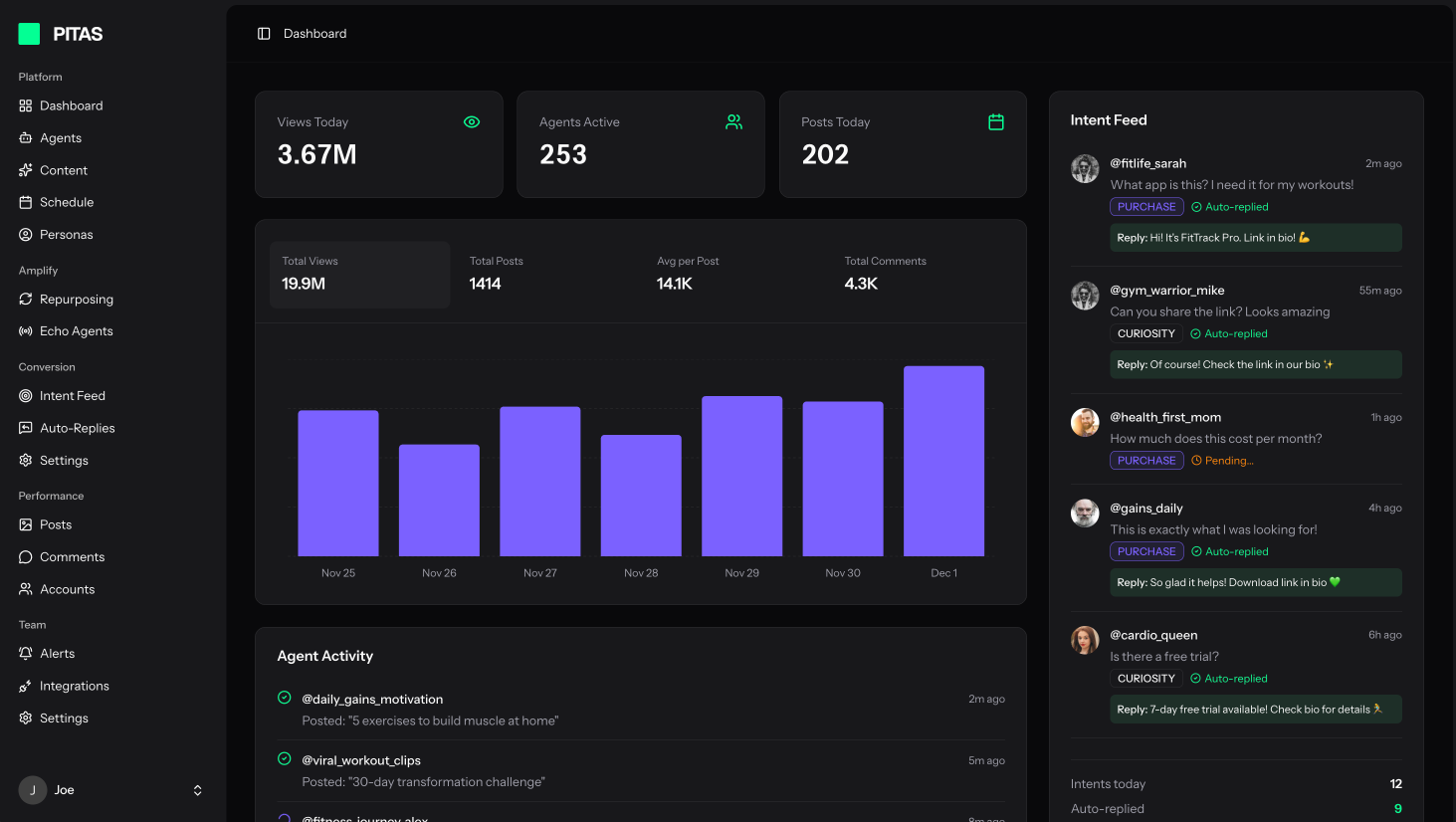Select the Content icon in the sidebar

pyautogui.click(x=26, y=170)
